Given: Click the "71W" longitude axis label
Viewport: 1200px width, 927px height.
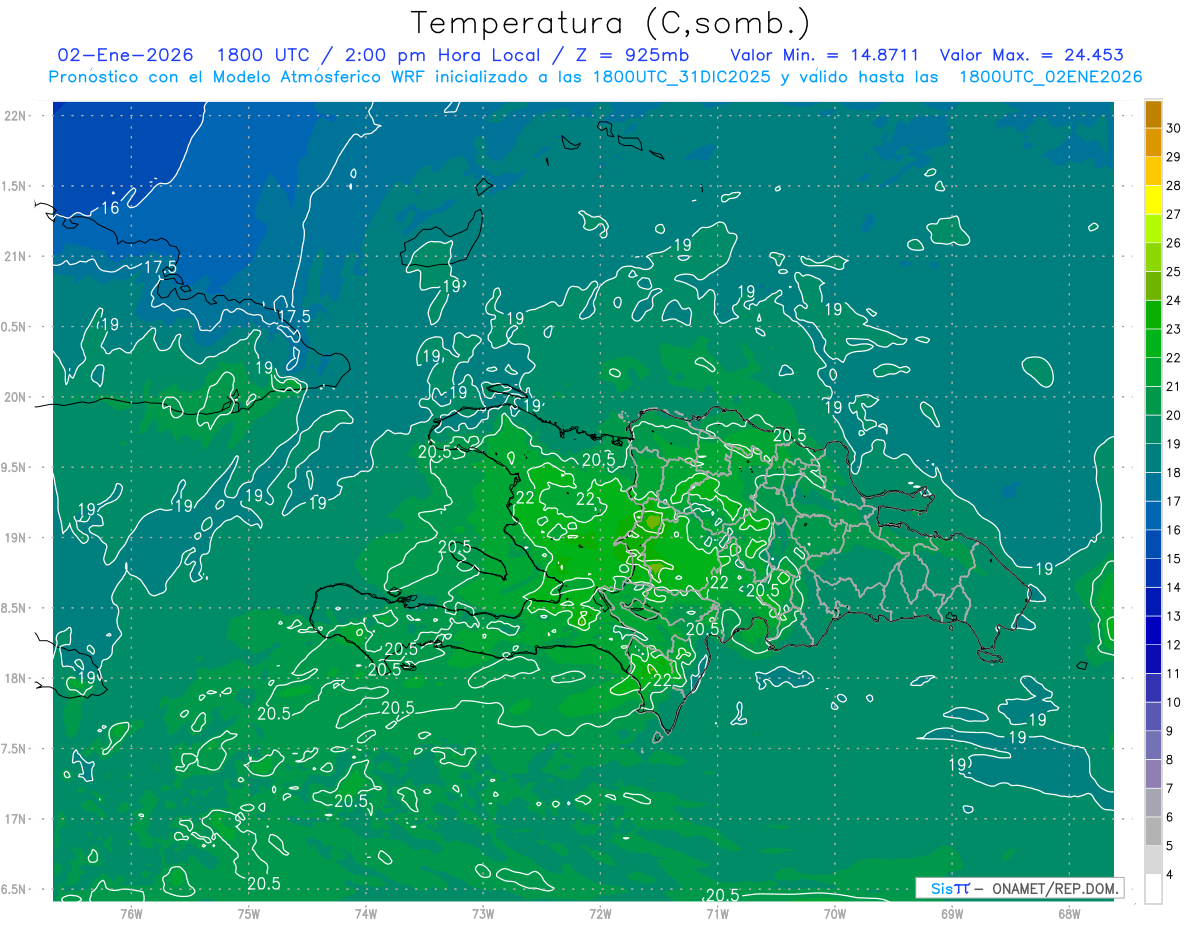Looking at the screenshot, I should tap(717, 913).
